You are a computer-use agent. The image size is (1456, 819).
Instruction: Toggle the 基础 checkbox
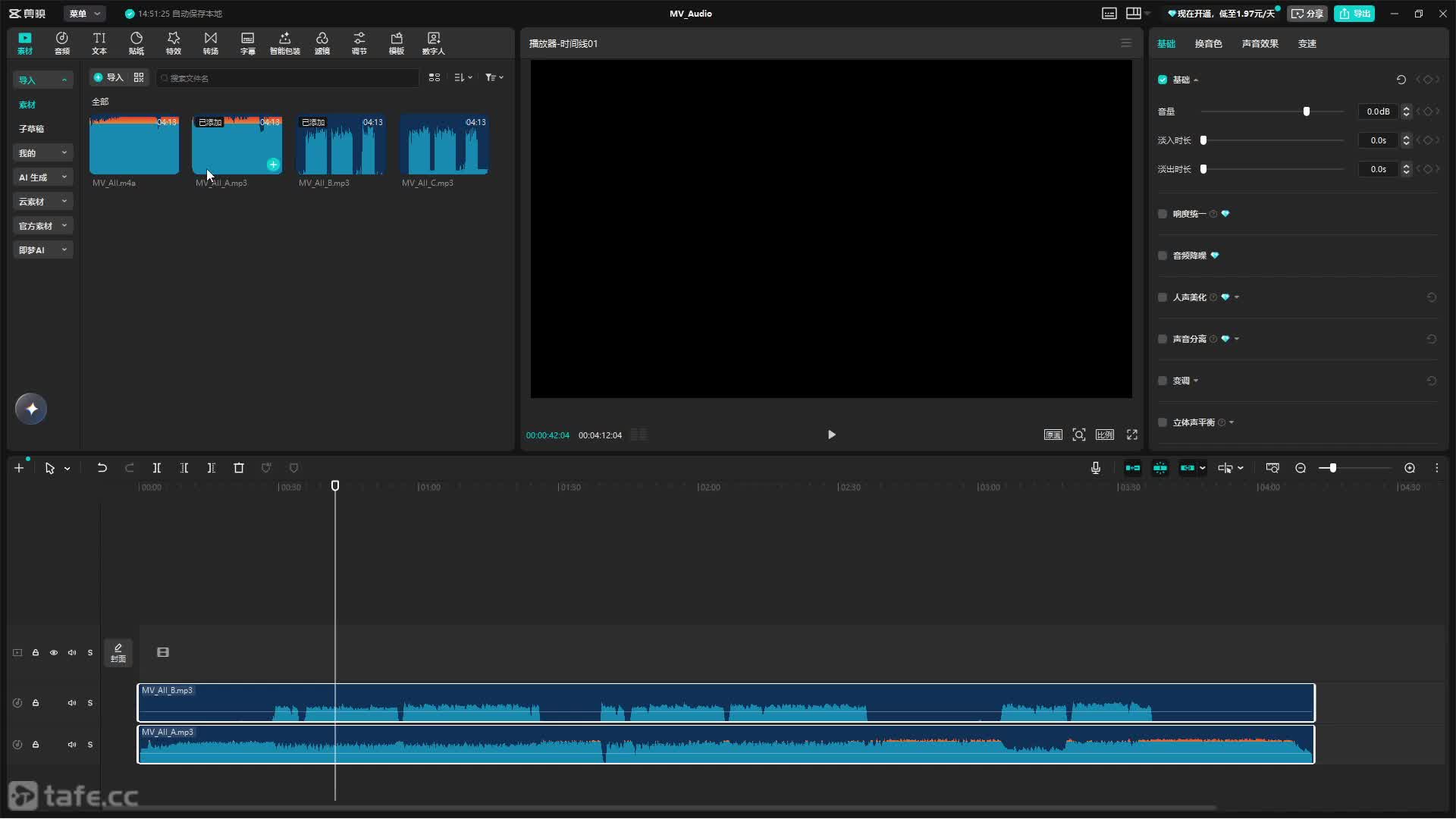(1163, 80)
